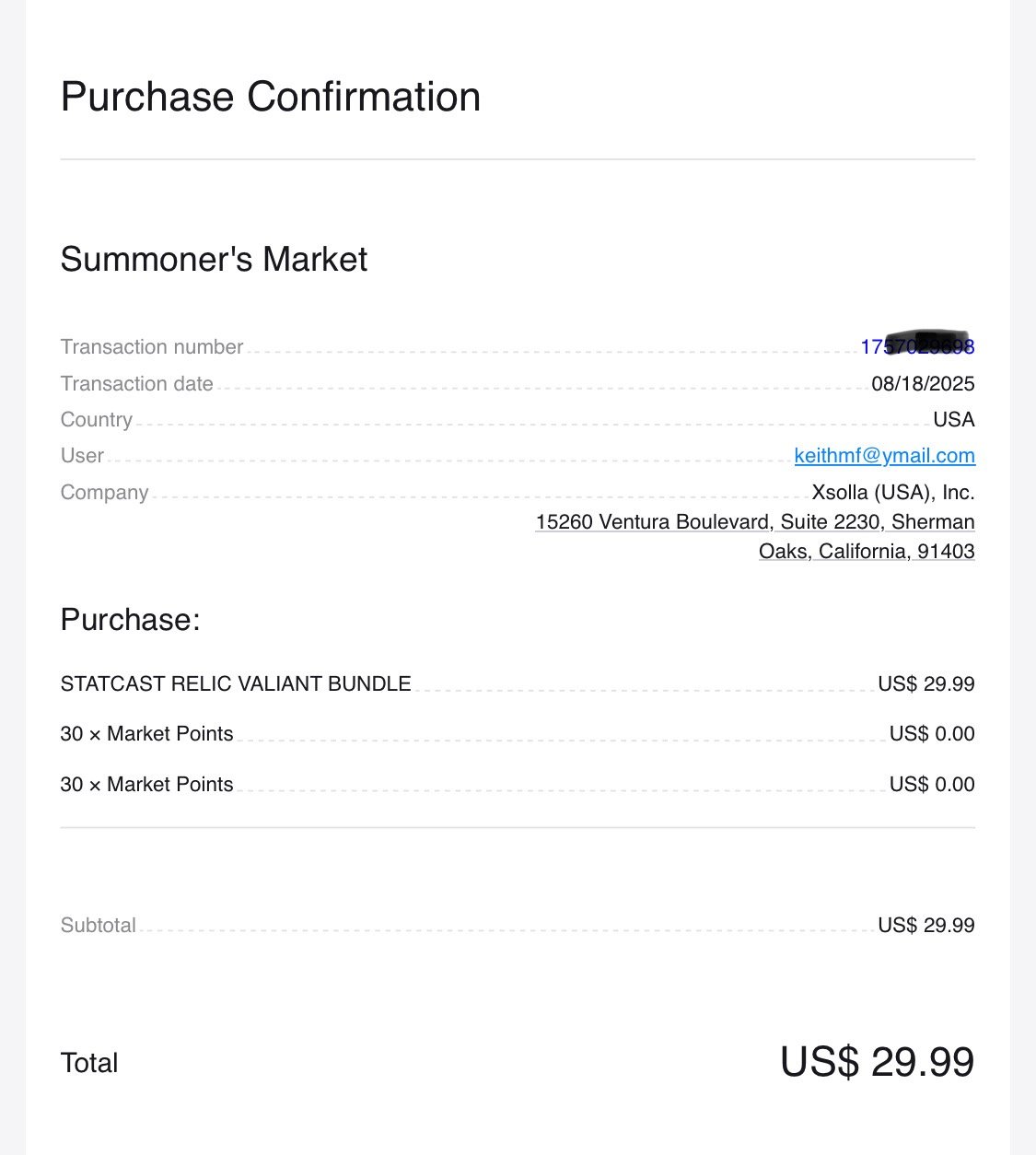Image resolution: width=1036 pixels, height=1155 pixels.
Task: Select the first 30 × Market Points line
Action: click(147, 734)
